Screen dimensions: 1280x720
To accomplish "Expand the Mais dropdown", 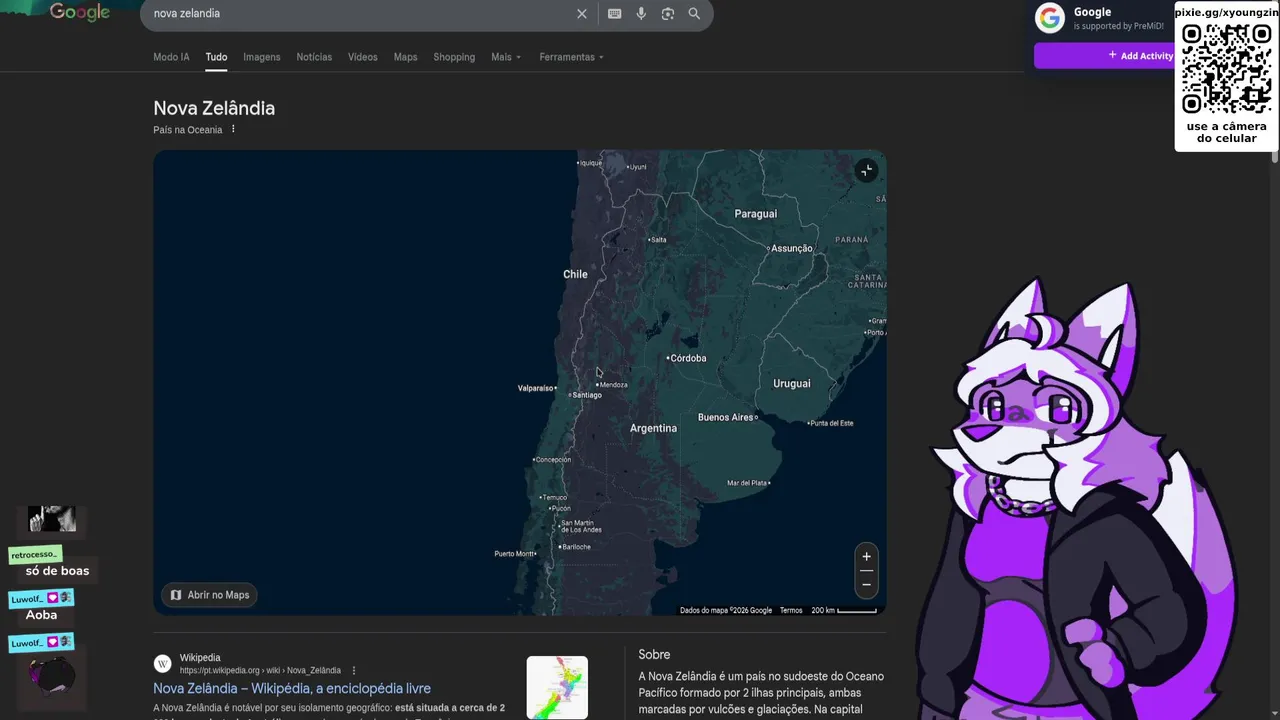I will (x=506, y=57).
